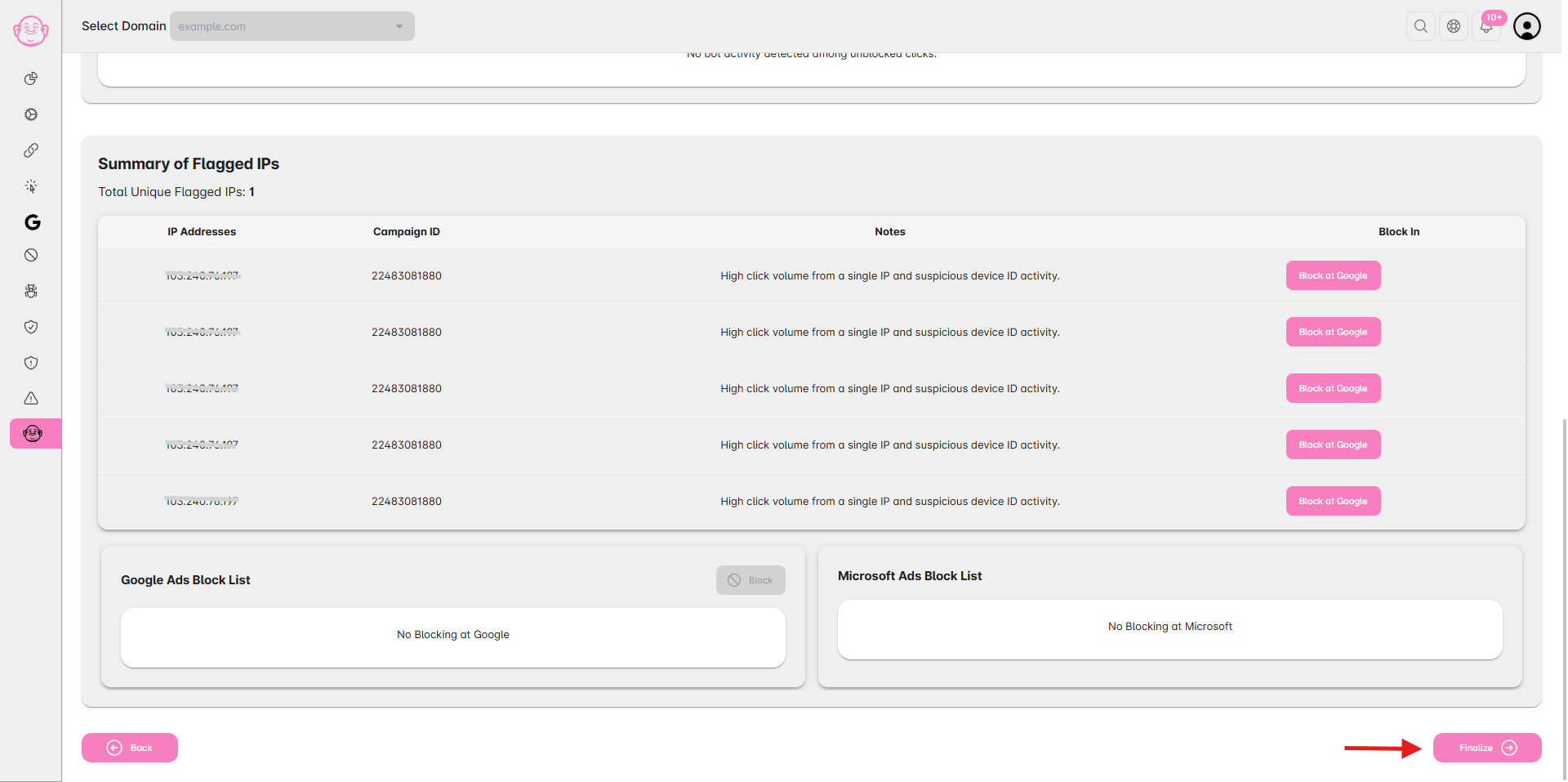Open the user profile avatar
Screen dimensions: 1568x782
[1526, 26]
